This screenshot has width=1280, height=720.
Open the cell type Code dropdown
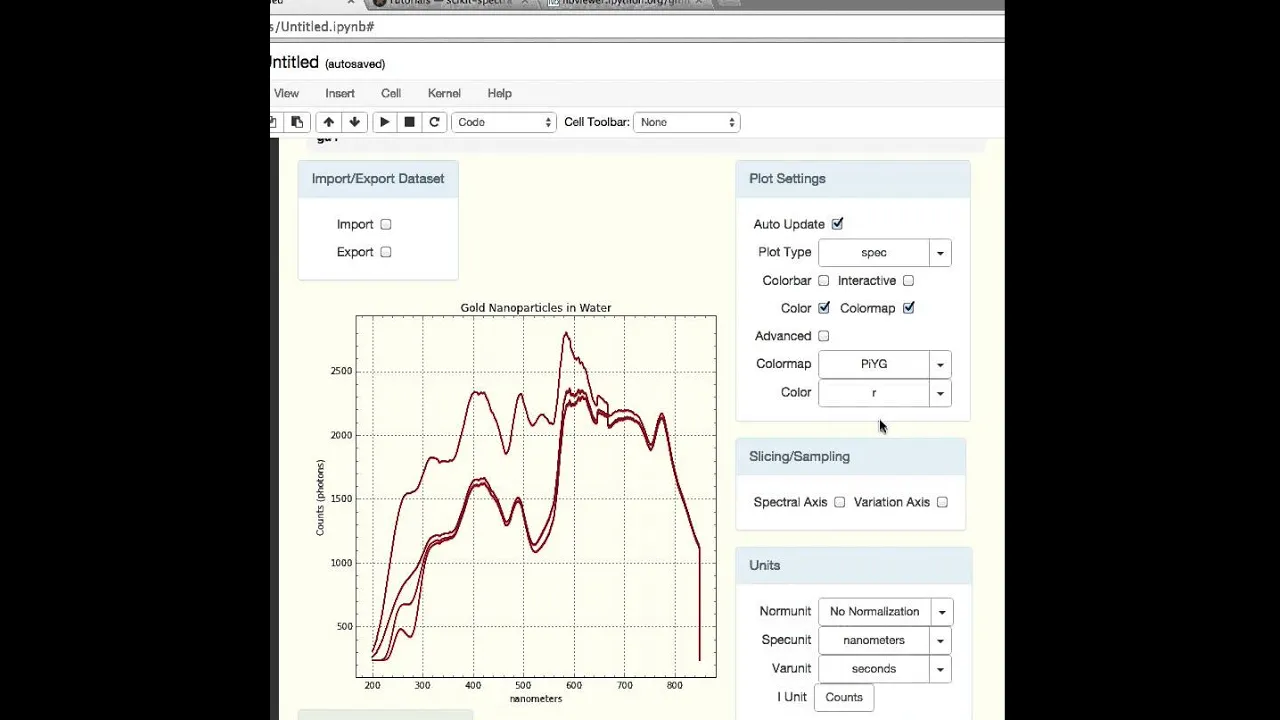click(x=504, y=122)
